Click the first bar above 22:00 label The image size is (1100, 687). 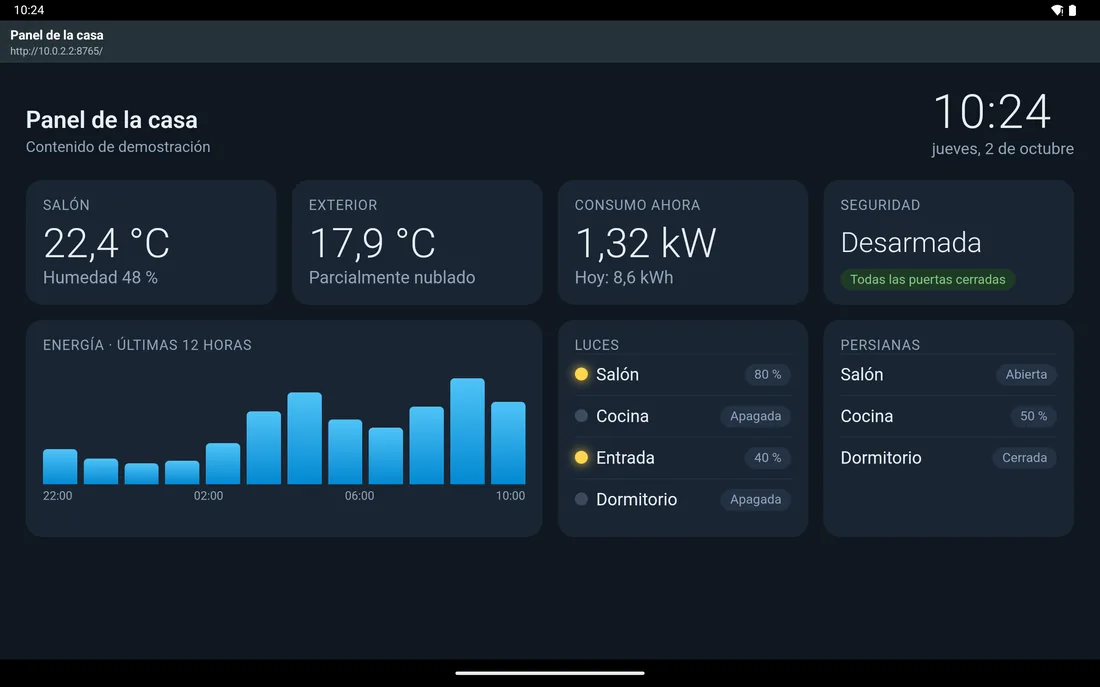pos(60,467)
